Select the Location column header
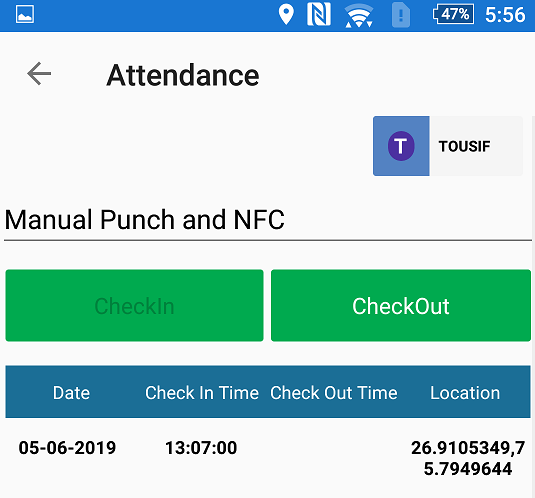This screenshot has height=498, width=535. 465,393
